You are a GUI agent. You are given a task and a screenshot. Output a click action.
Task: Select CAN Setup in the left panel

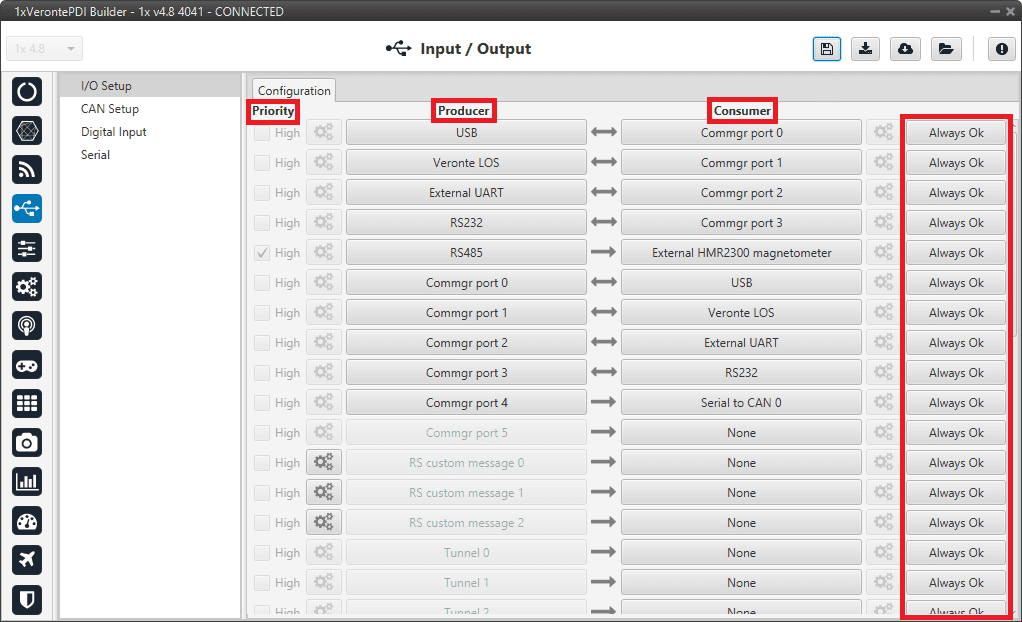[110, 109]
